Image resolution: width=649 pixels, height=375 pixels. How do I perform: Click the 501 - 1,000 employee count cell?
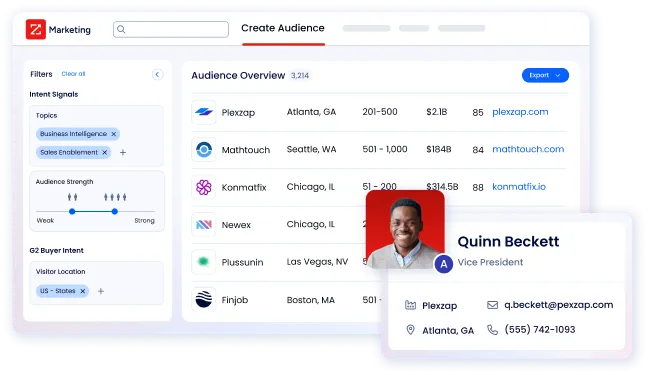pos(385,149)
